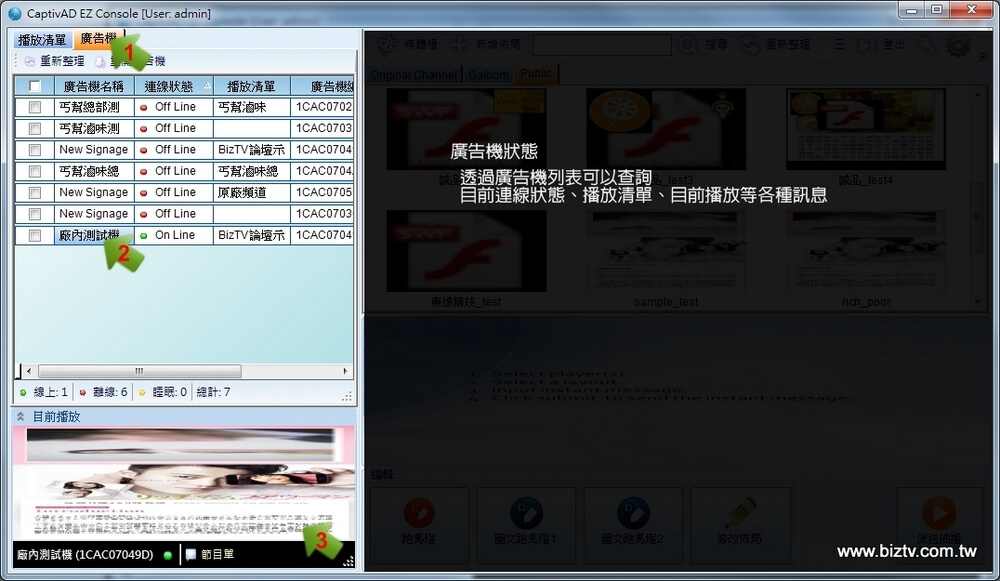The width and height of the screenshot is (1000, 581).
Task: Switch to the 播放清單 tab
Action: click(42, 40)
